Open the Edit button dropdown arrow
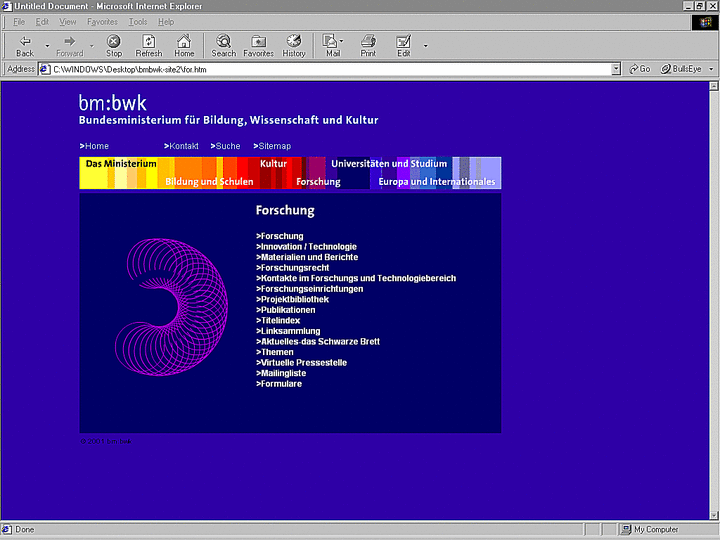Screen dimensions: 720x540 click(426, 46)
